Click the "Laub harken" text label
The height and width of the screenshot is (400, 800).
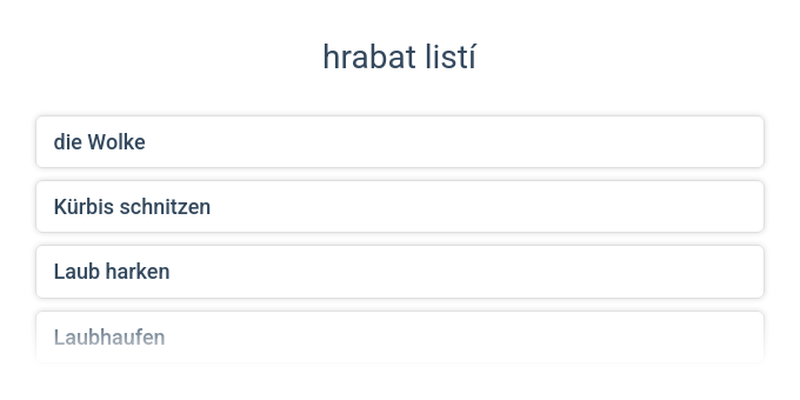point(112,271)
